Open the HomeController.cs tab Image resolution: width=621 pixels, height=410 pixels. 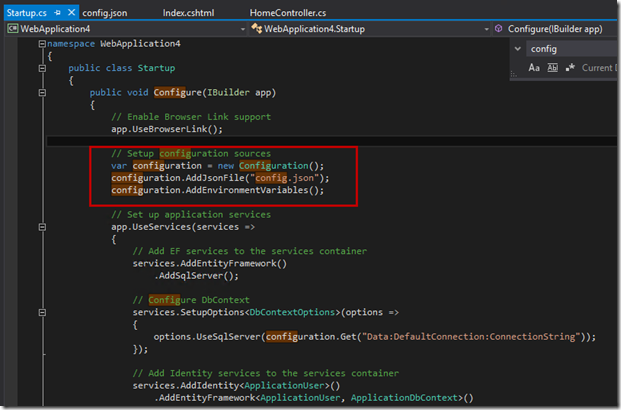click(288, 13)
